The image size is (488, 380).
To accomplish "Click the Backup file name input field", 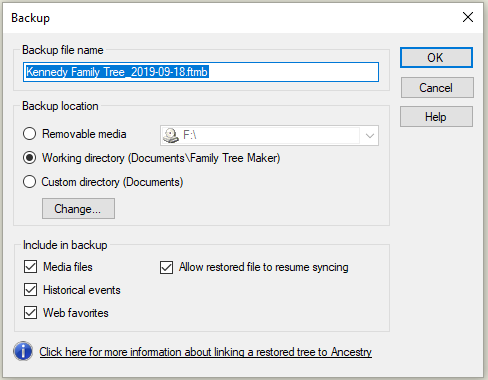I will [x=201, y=72].
